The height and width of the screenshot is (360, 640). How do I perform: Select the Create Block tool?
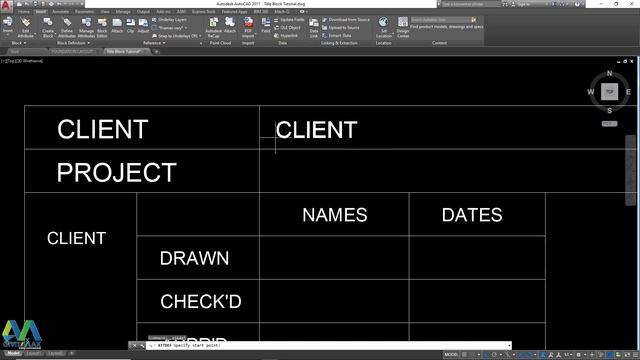click(x=48, y=27)
